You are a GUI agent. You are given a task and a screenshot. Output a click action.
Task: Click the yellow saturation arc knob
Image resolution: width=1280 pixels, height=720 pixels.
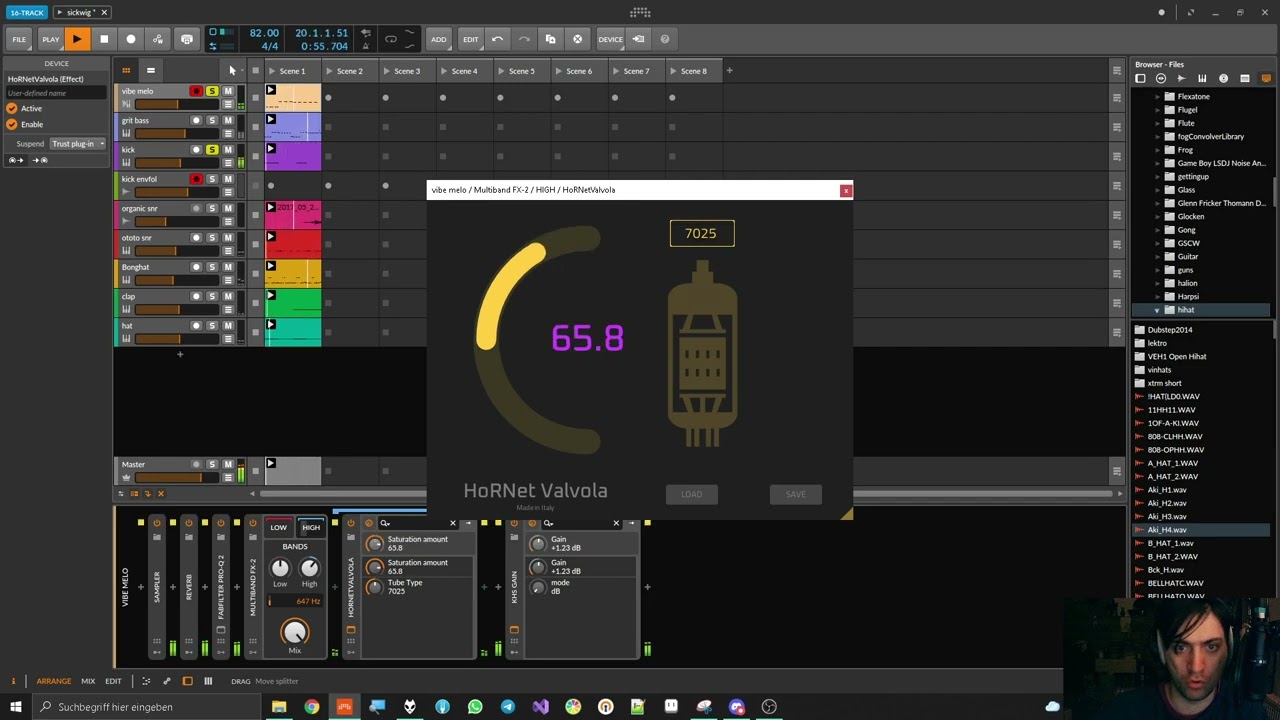pos(537,340)
